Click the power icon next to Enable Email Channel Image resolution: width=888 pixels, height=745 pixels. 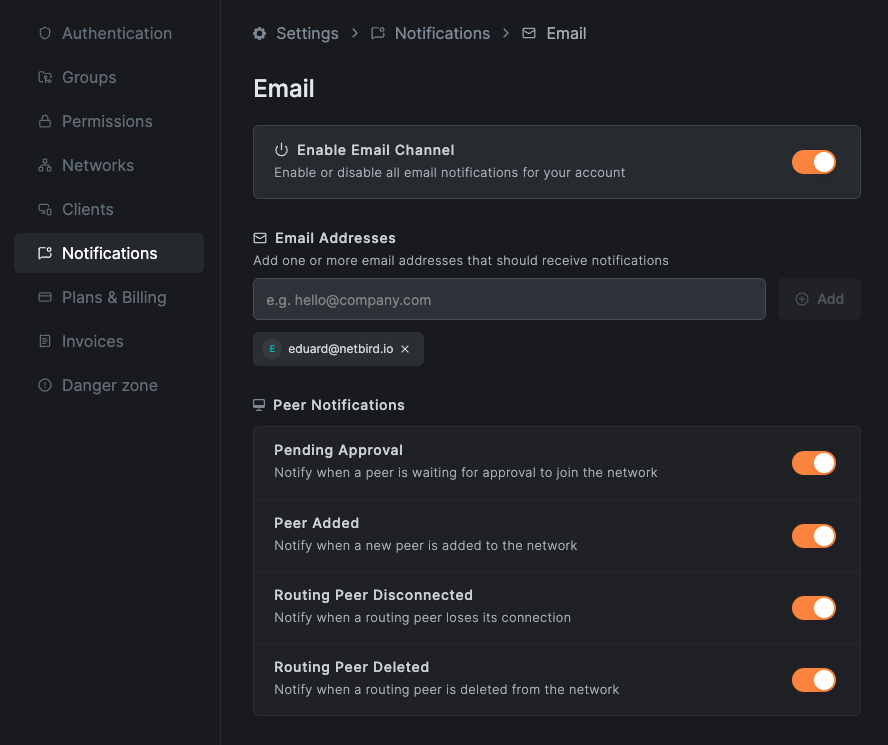pyautogui.click(x=281, y=149)
